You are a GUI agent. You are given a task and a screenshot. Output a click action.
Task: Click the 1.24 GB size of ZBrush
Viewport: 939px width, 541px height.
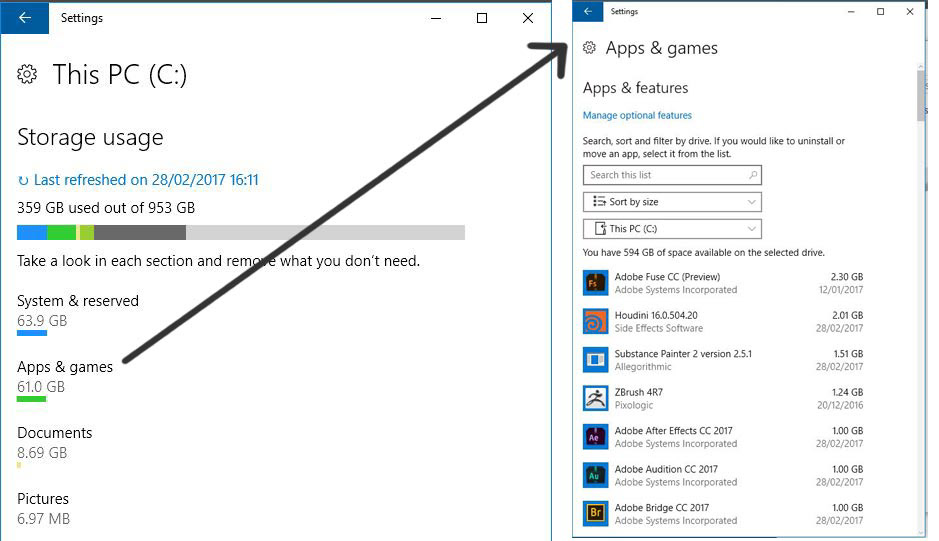click(847, 392)
